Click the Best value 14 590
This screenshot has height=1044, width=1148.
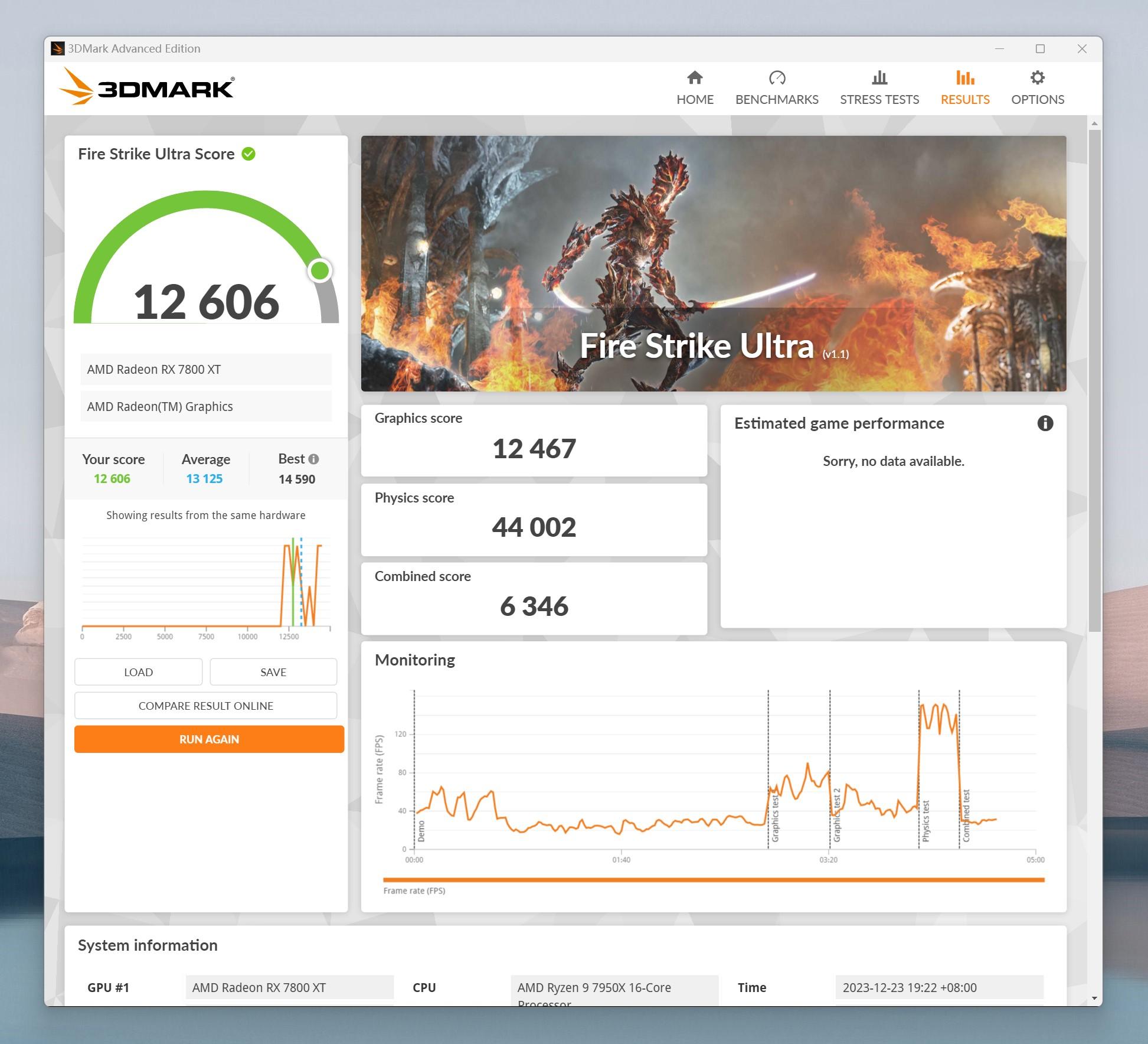pyautogui.click(x=297, y=479)
